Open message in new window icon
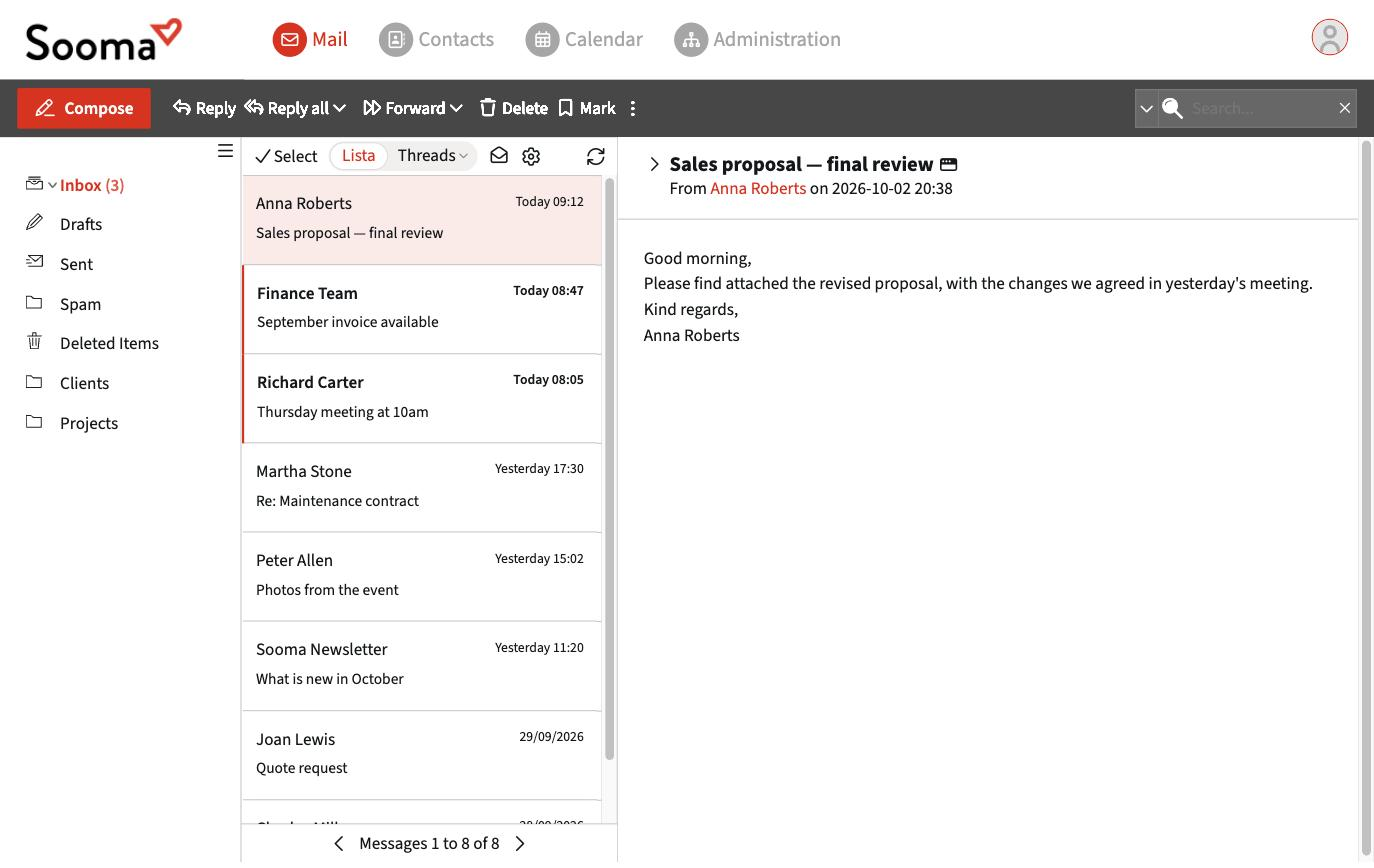1374x868 pixels. tap(948, 164)
